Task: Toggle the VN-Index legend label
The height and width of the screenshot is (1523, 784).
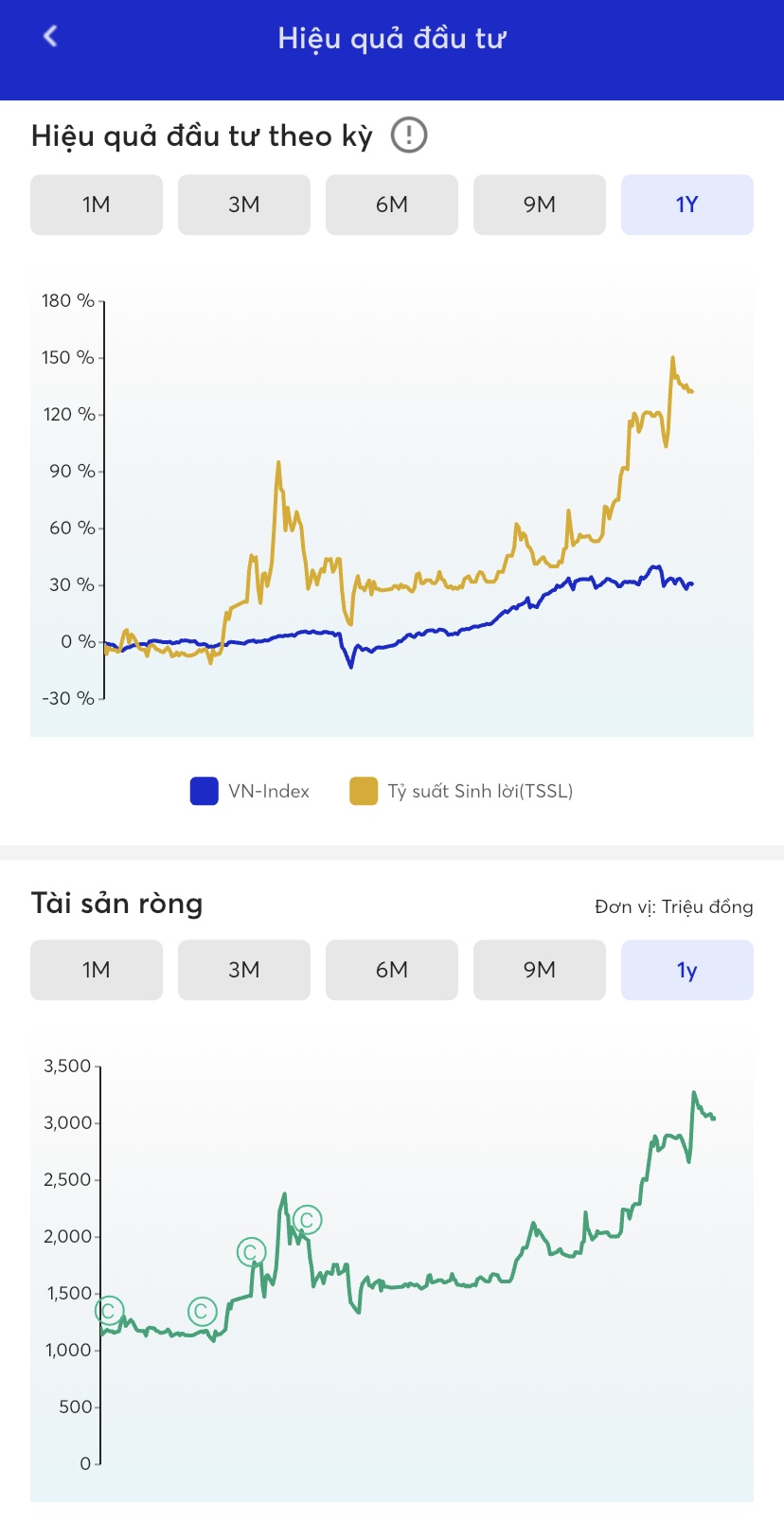Action: click(x=269, y=791)
